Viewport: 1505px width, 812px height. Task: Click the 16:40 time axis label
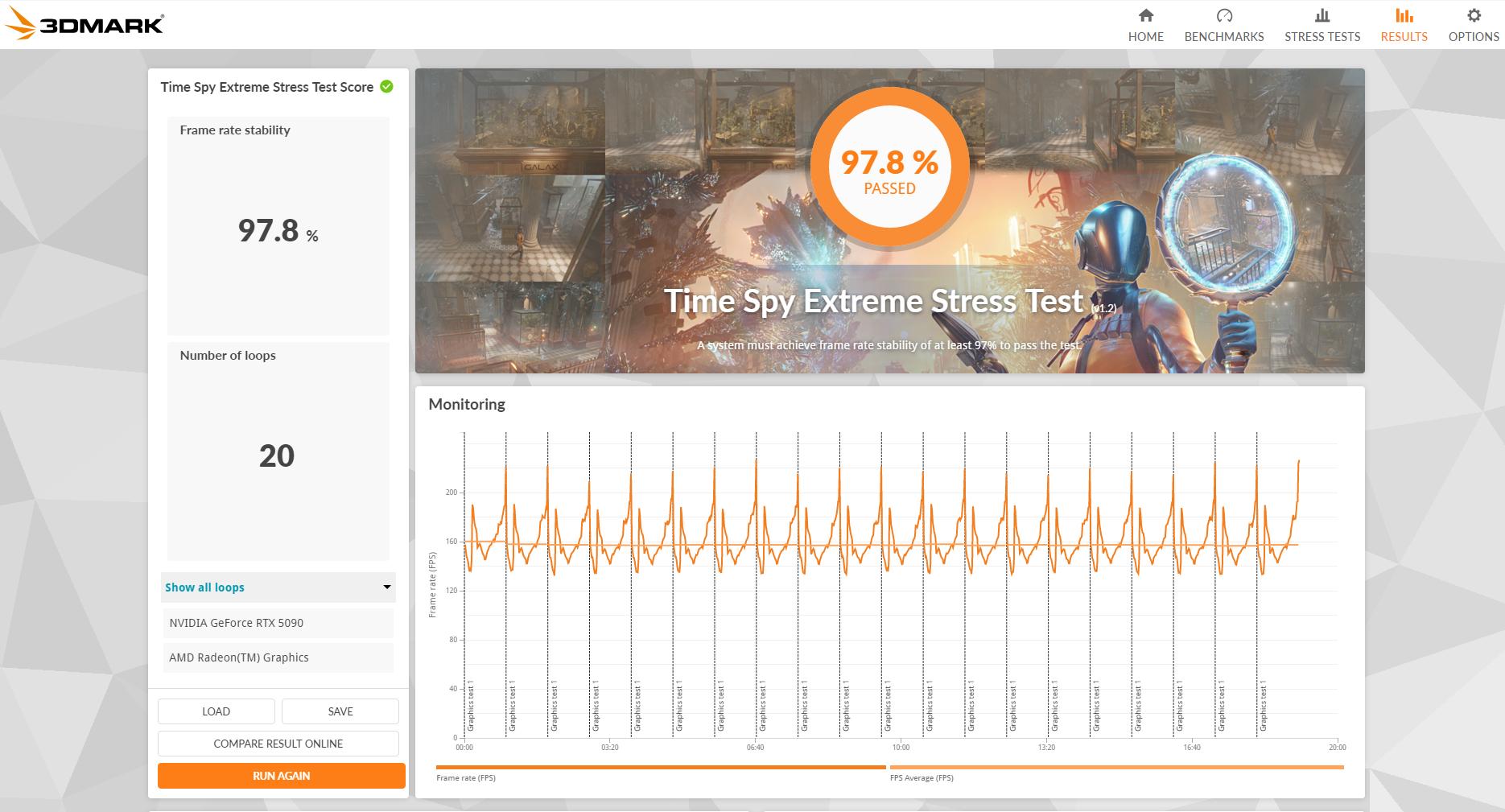point(1192,748)
